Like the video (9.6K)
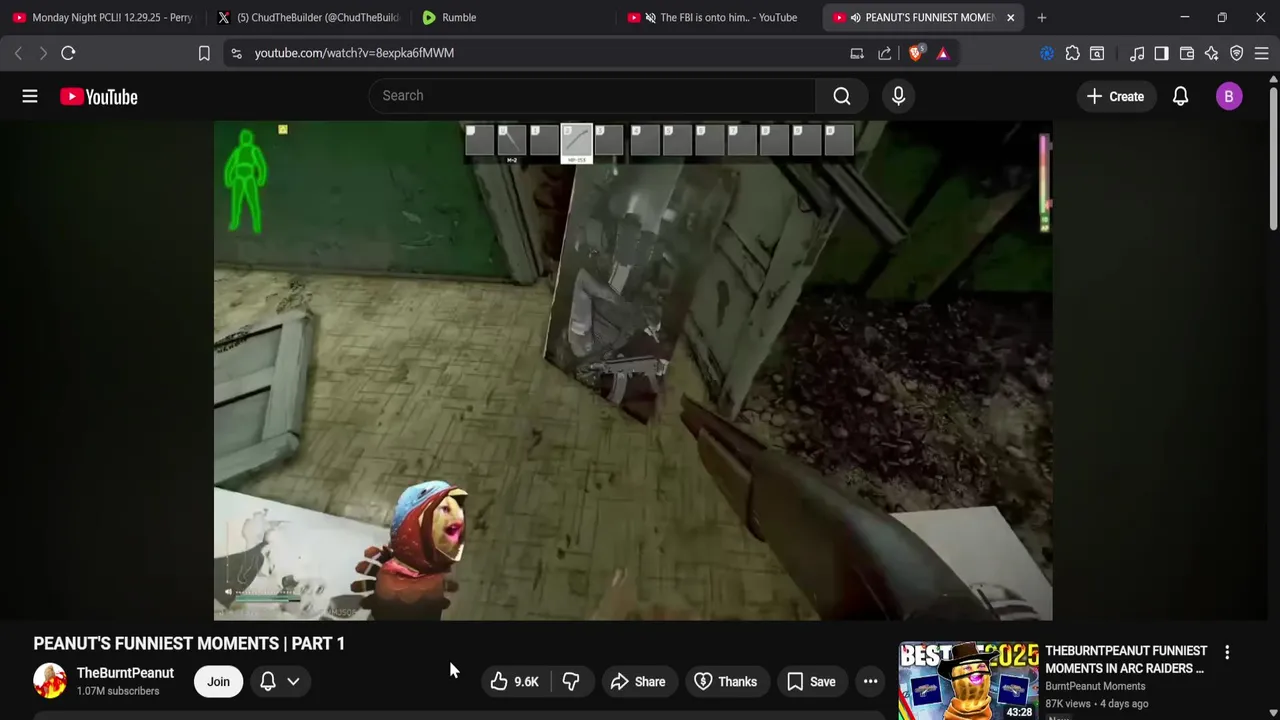Viewport: 1280px width, 720px height. (514, 682)
